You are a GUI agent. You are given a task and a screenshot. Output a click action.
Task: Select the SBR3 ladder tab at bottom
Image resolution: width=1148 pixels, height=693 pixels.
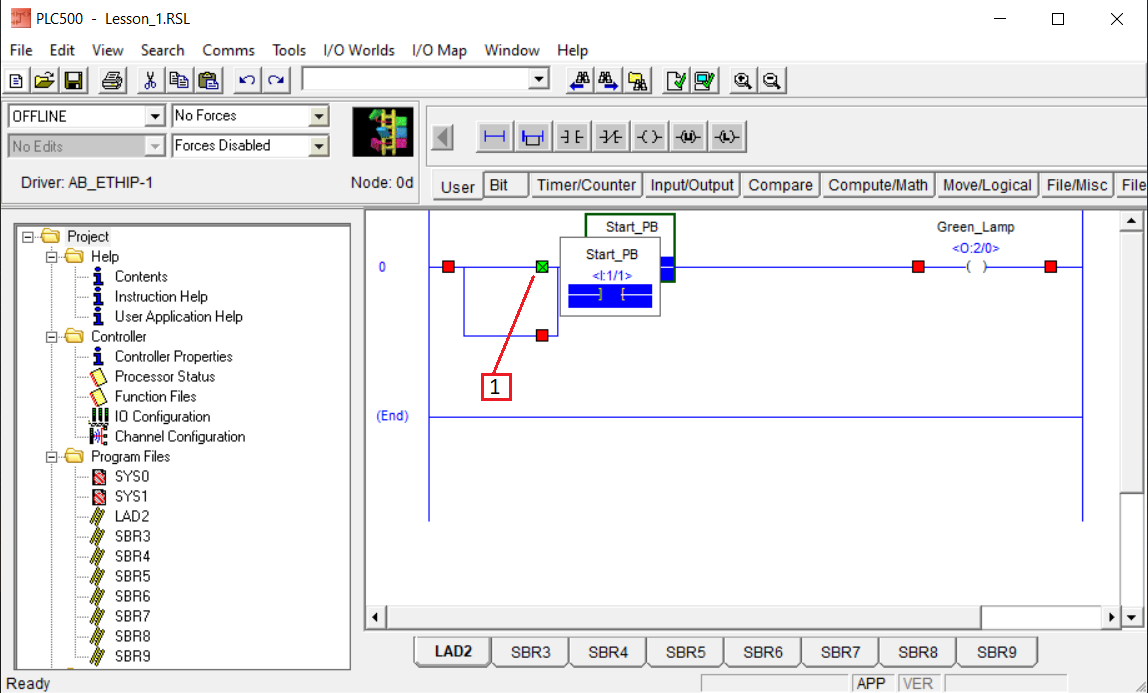point(531,652)
